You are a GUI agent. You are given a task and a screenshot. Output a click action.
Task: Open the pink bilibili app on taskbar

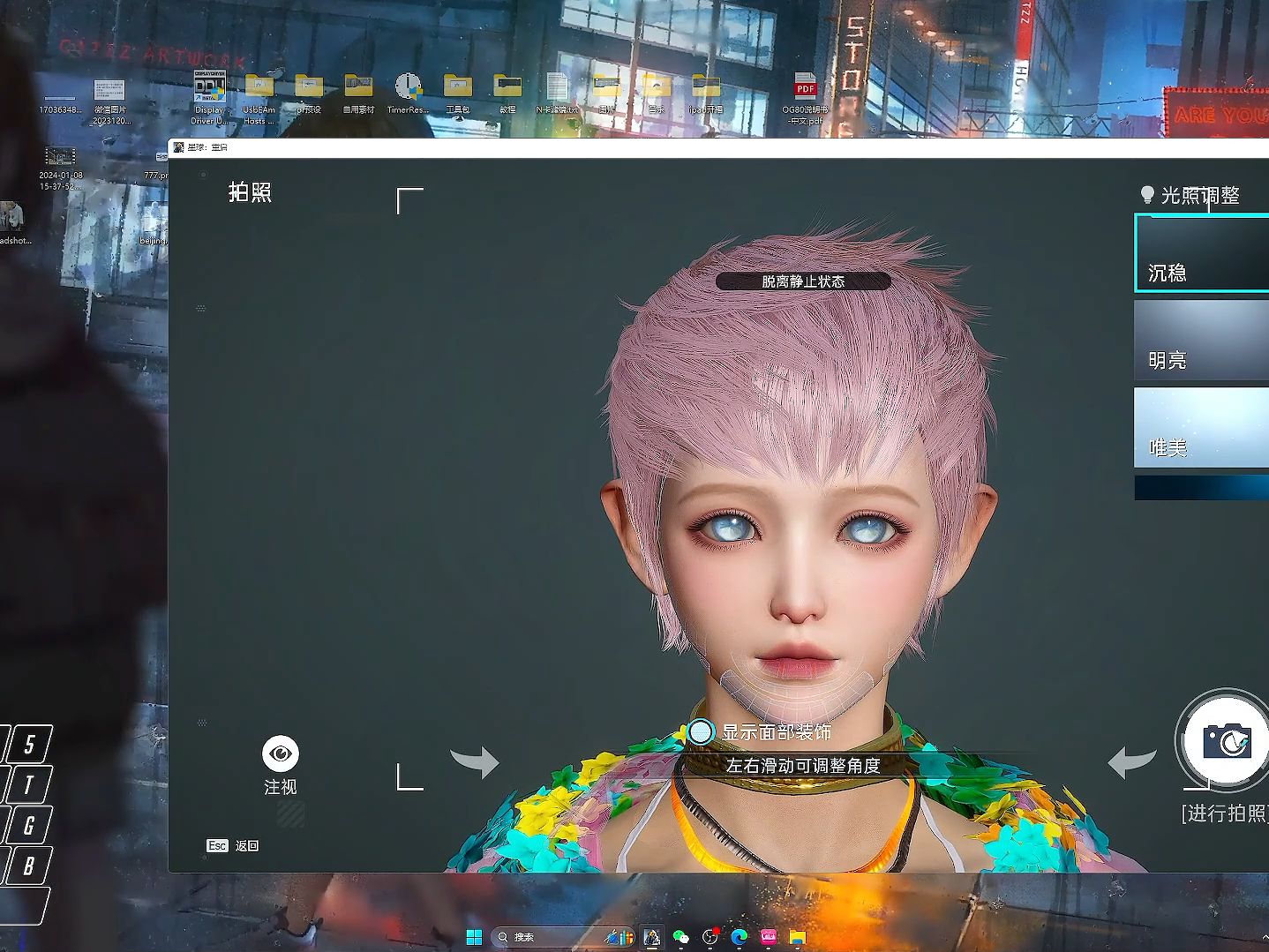(769, 937)
